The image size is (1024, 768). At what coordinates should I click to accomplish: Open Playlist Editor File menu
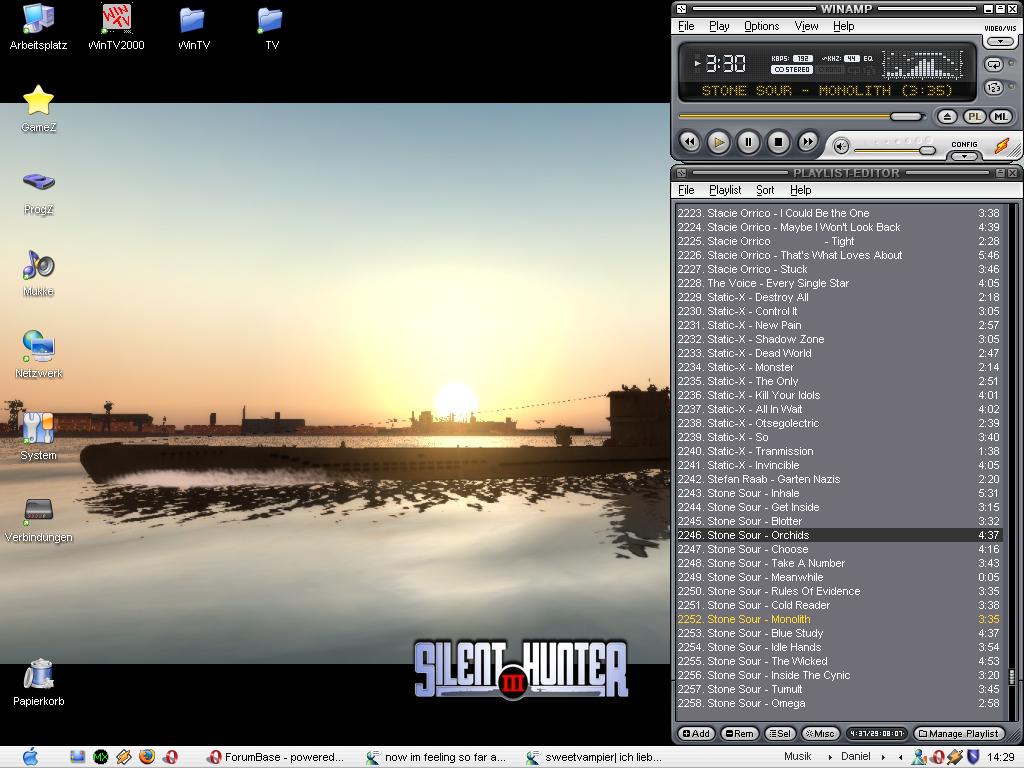(686, 190)
